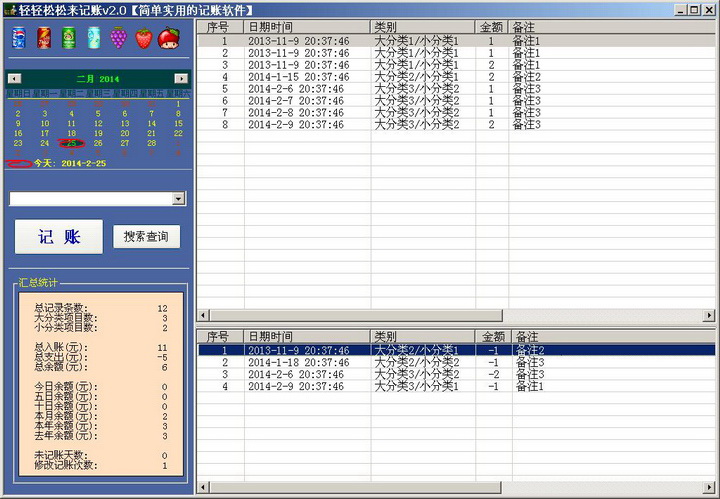
Task: Select day 16 in the calendar
Action: [18, 133]
